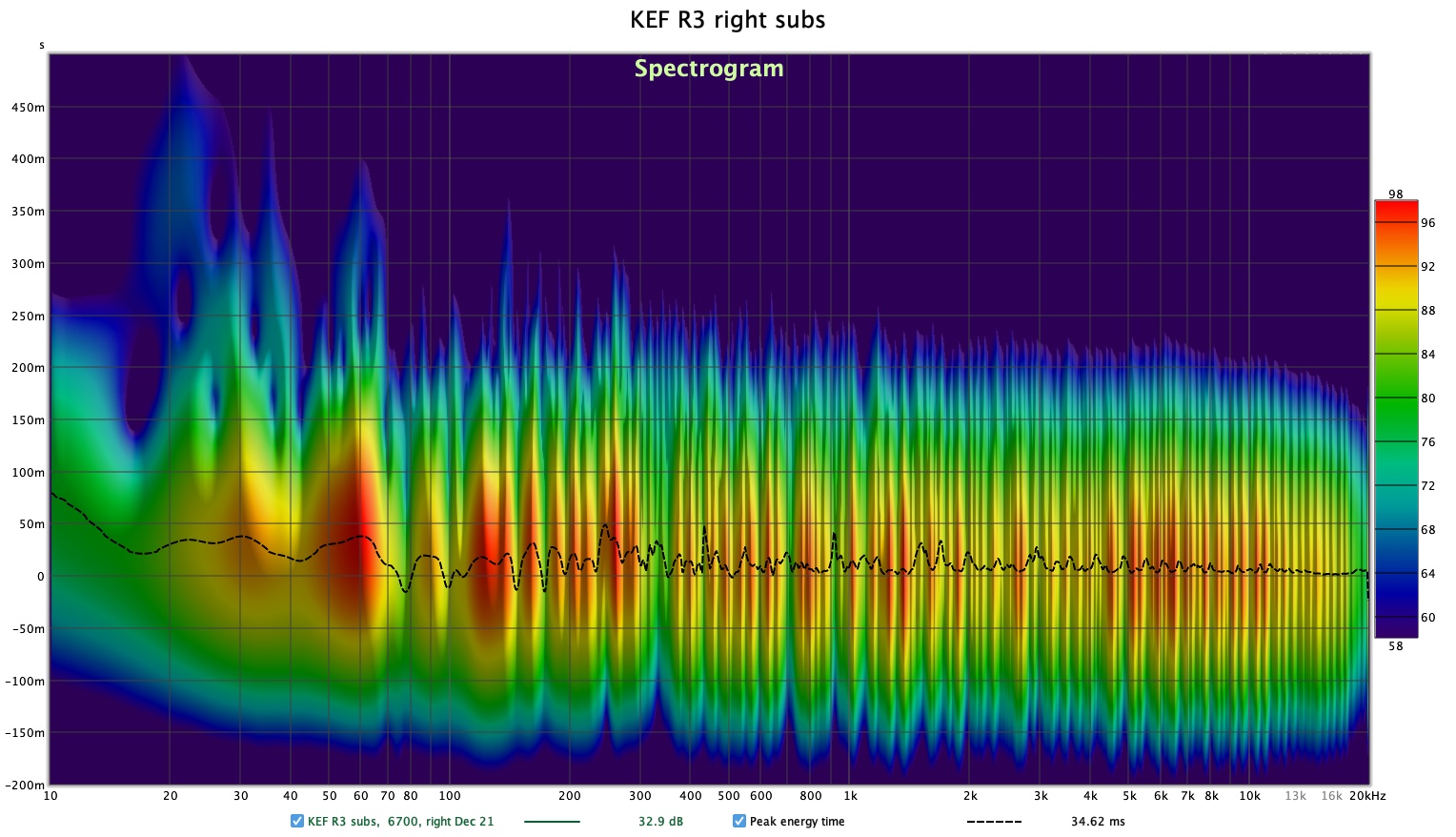Click the 'Peak energy time' legend label
Viewport: 1456px width, 837px height.
(798, 822)
